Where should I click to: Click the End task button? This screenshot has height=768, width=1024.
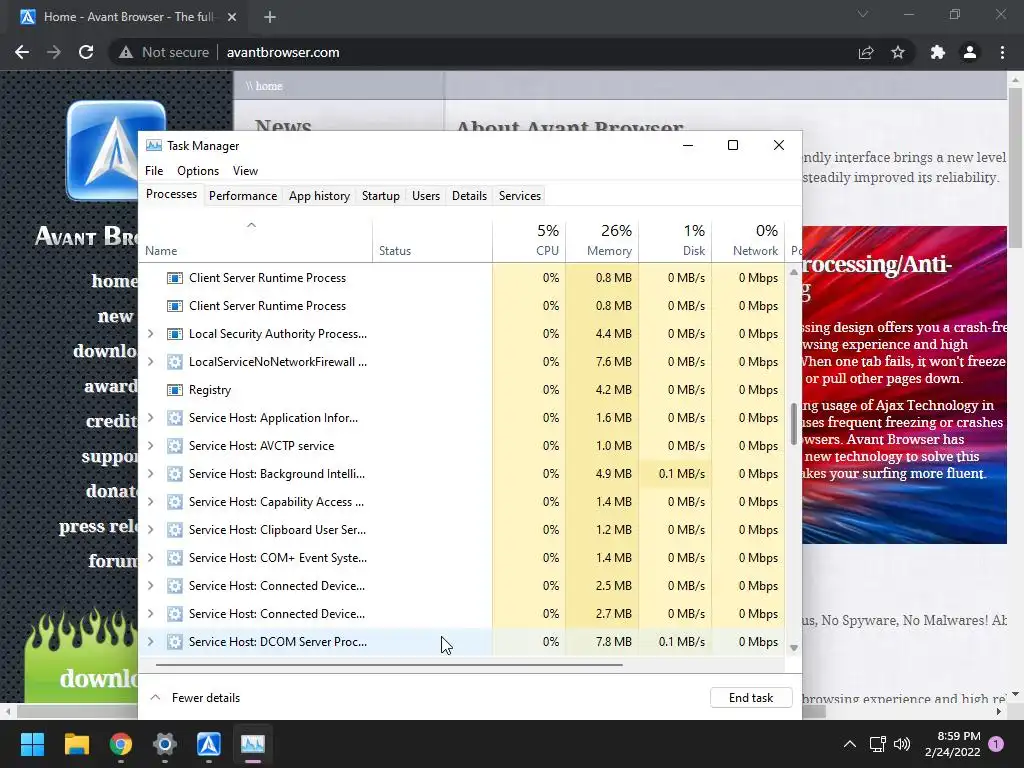pyautogui.click(x=751, y=697)
